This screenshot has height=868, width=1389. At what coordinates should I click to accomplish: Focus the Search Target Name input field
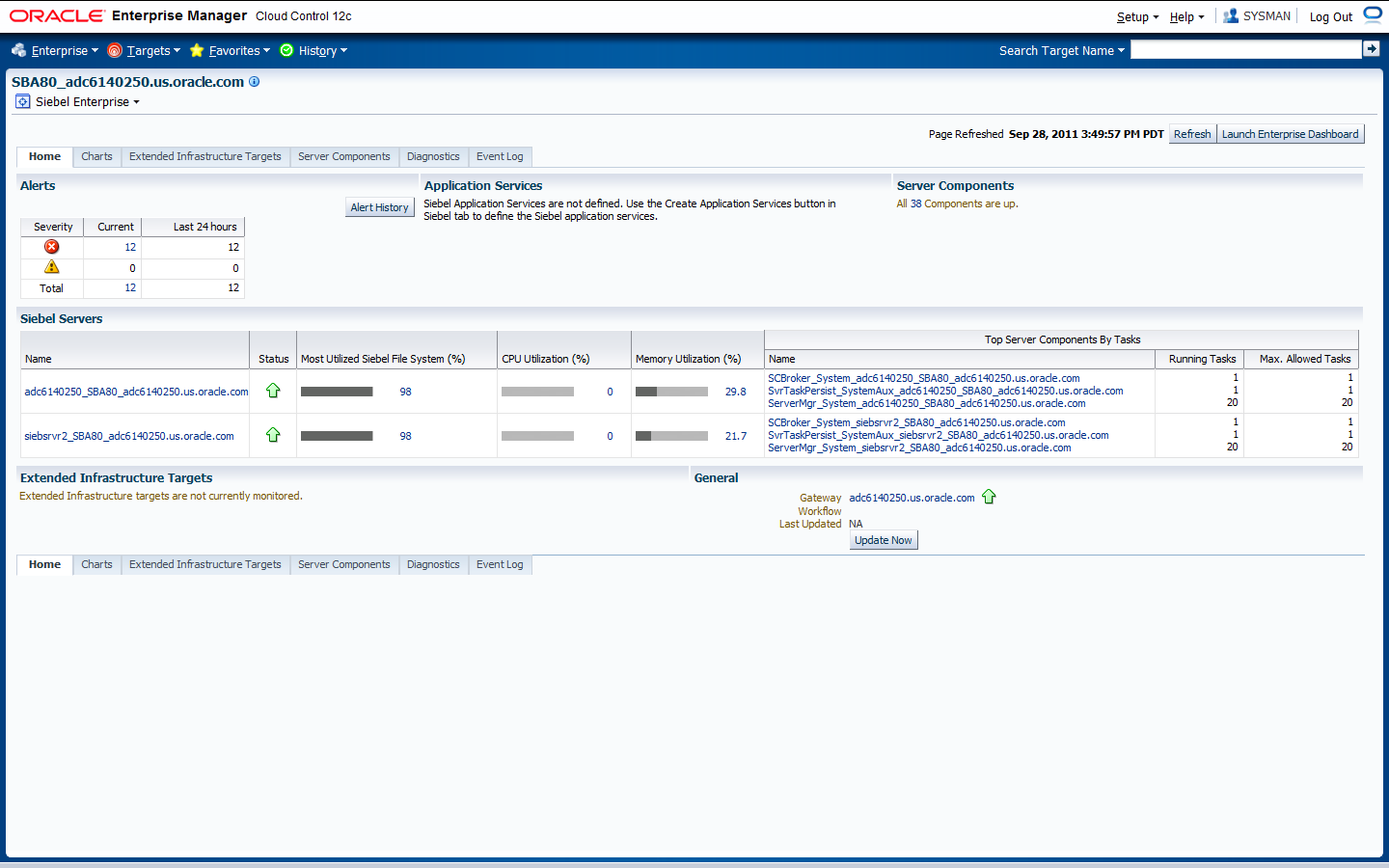pyautogui.click(x=1246, y=49)
